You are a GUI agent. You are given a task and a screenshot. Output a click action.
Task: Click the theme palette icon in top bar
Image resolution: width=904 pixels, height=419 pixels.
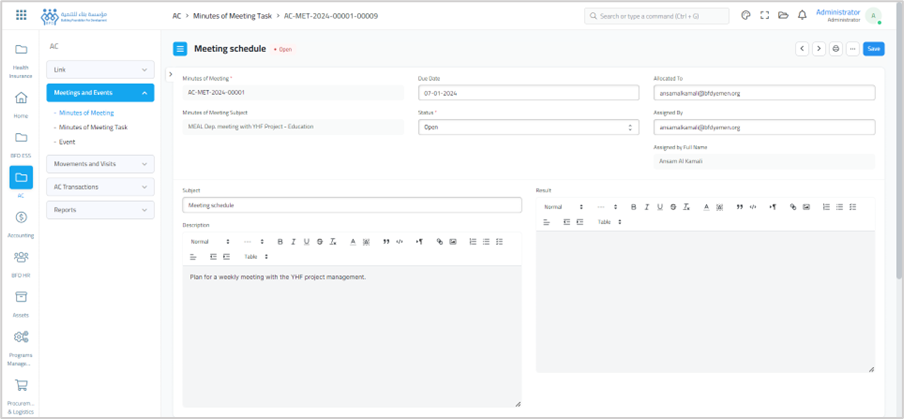click(x=746, y=16)
